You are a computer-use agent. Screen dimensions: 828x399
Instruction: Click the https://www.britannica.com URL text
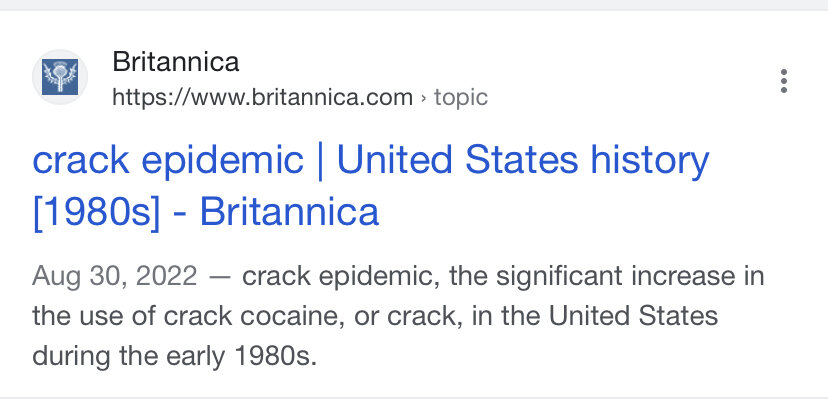(262, 98)
